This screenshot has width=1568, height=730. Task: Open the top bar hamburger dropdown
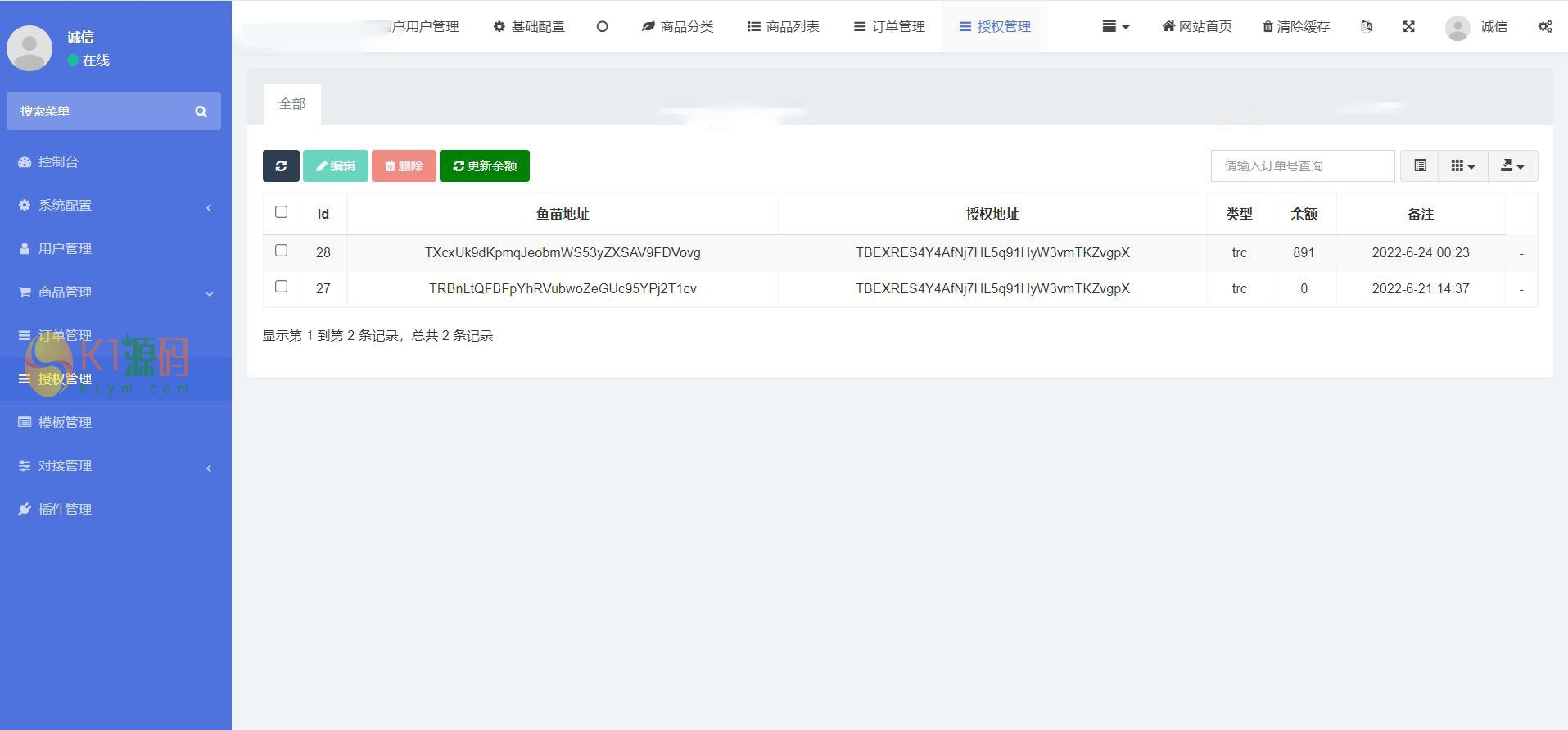click(x=1115, y=27)
